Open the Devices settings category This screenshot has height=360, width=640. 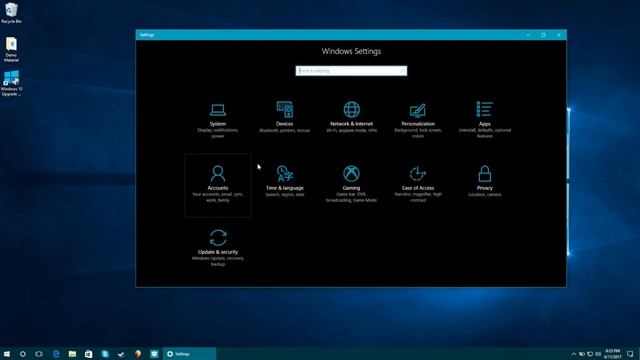284,120
